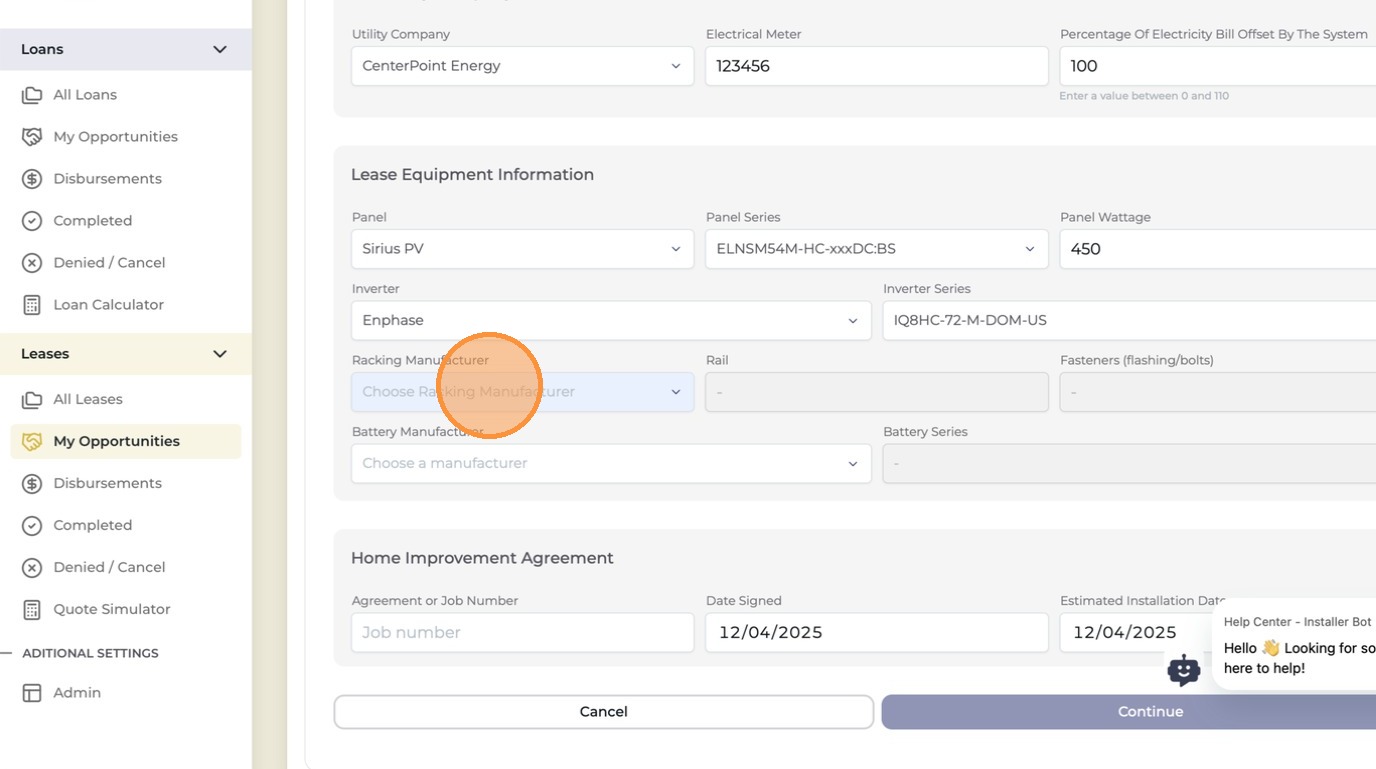Viewport: 1376px width, 769px height.
Task: Click the Leases Denied / Cancel icon
Action: (x=32, y=567)
